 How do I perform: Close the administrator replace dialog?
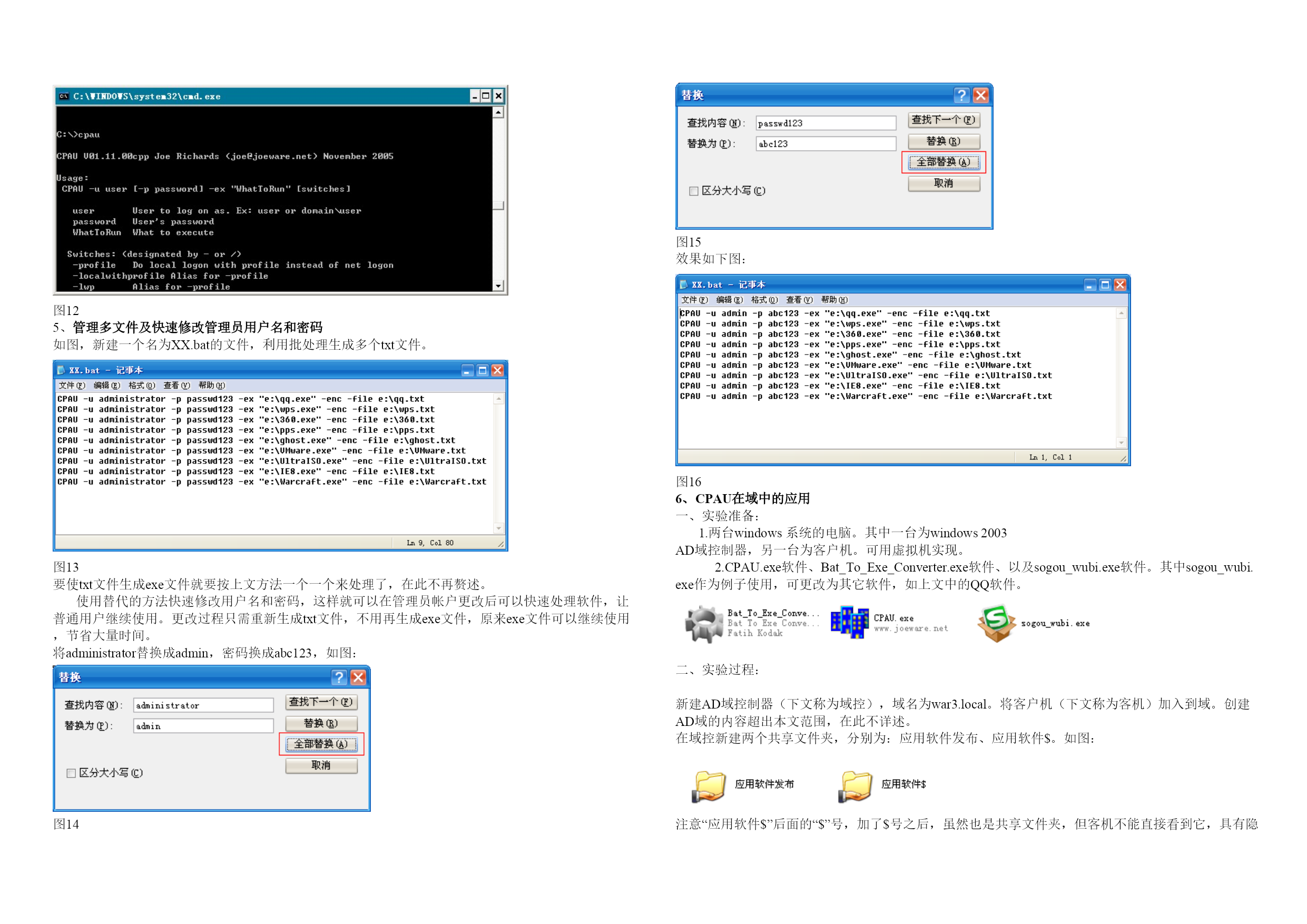coord(358,677)
